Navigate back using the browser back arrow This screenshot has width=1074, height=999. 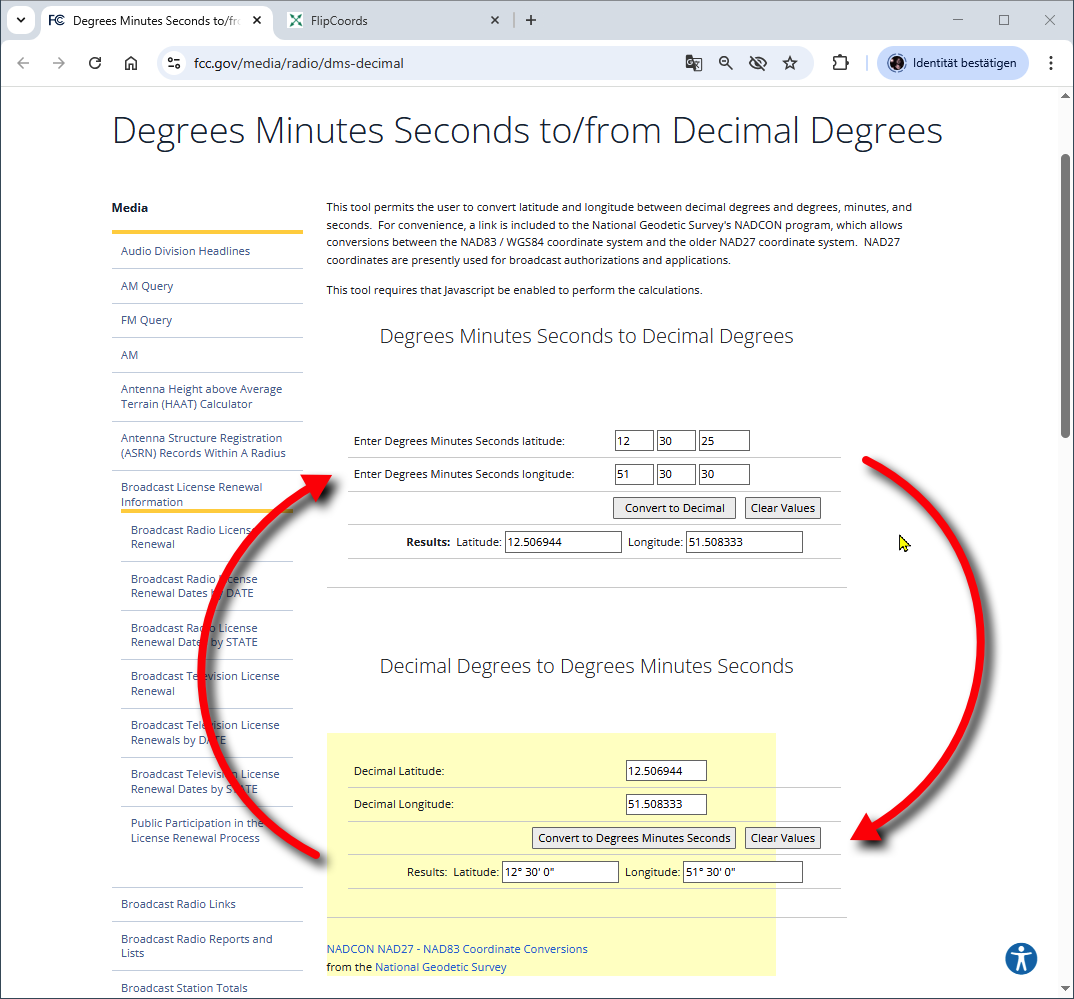(23, 62)
